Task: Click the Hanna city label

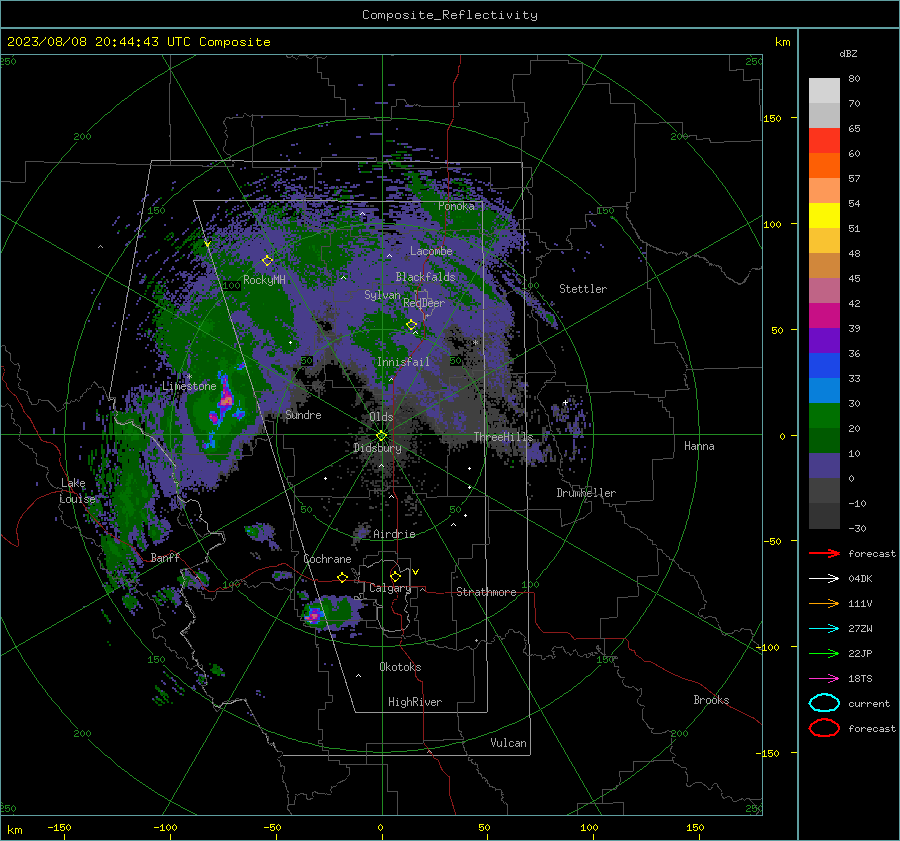Action: point(699,445)
